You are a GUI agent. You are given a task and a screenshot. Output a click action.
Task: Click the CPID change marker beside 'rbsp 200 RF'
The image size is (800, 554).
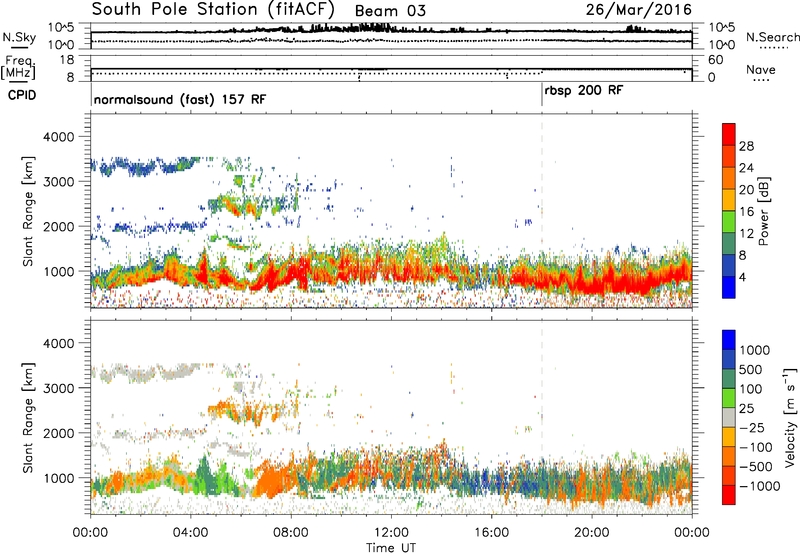coord(542,95)
